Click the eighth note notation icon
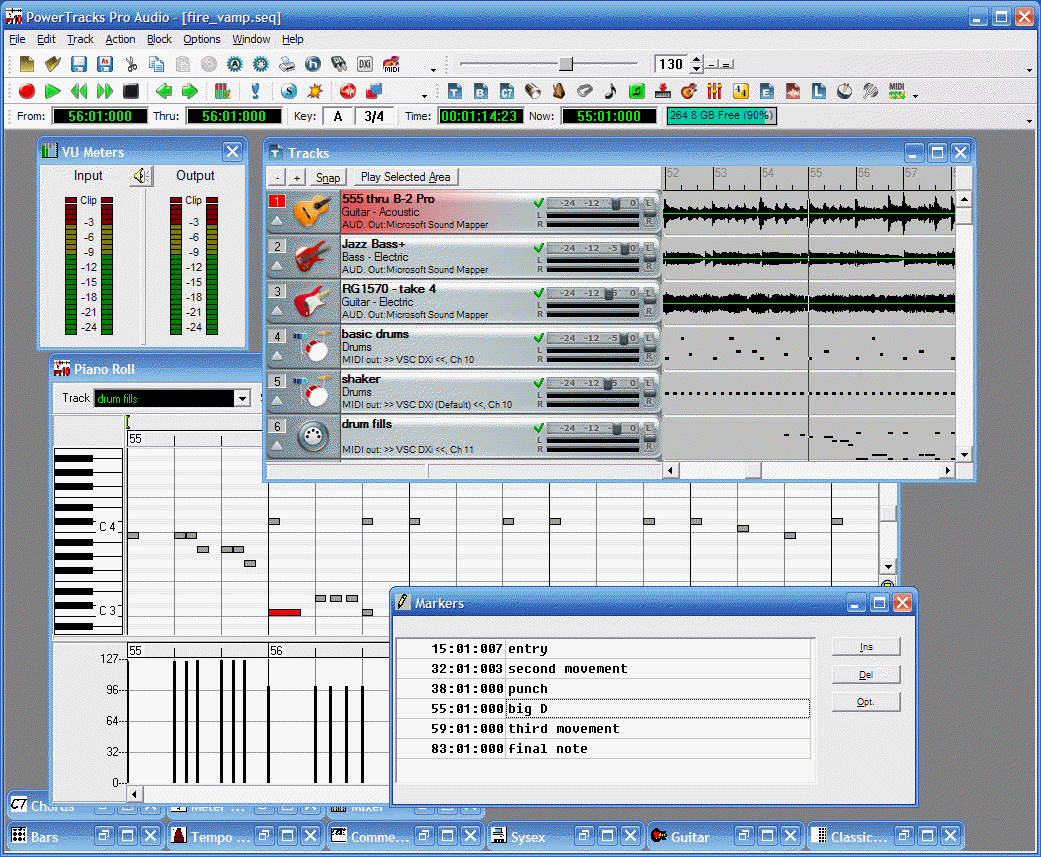Screen dimensions: 1041x857 coord(610,91)
